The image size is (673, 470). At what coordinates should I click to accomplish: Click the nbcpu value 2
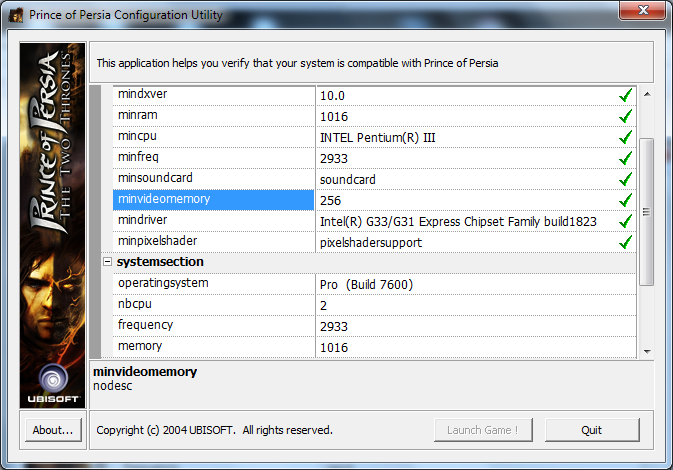point(324,306)
